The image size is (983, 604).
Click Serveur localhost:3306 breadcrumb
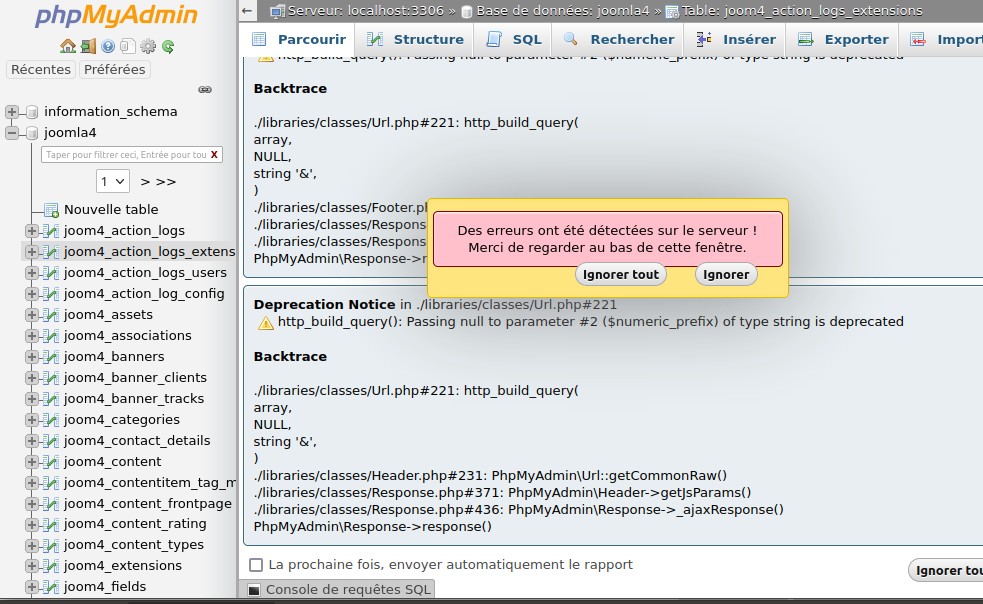(365, 11)
